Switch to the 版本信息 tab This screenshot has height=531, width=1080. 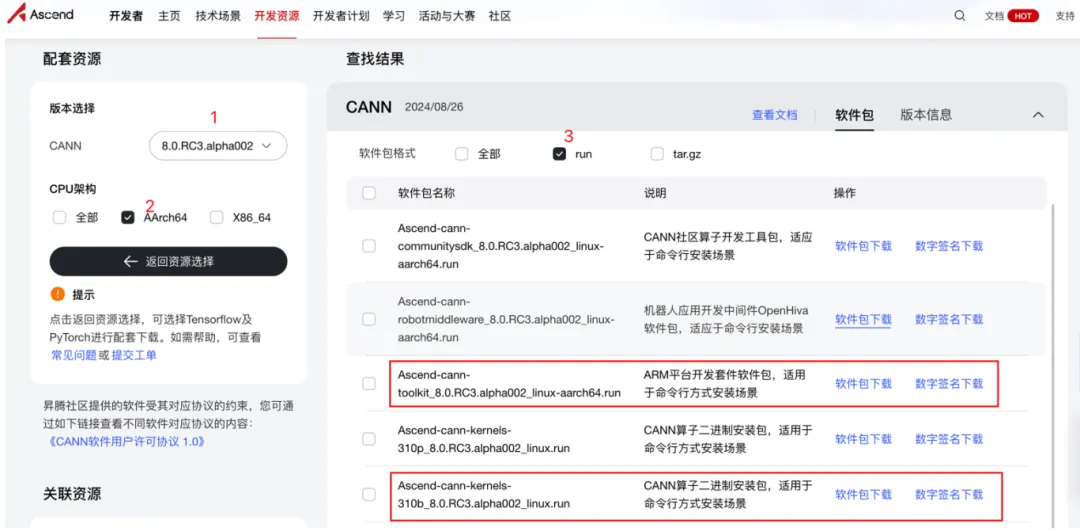(x=926, y=115)
